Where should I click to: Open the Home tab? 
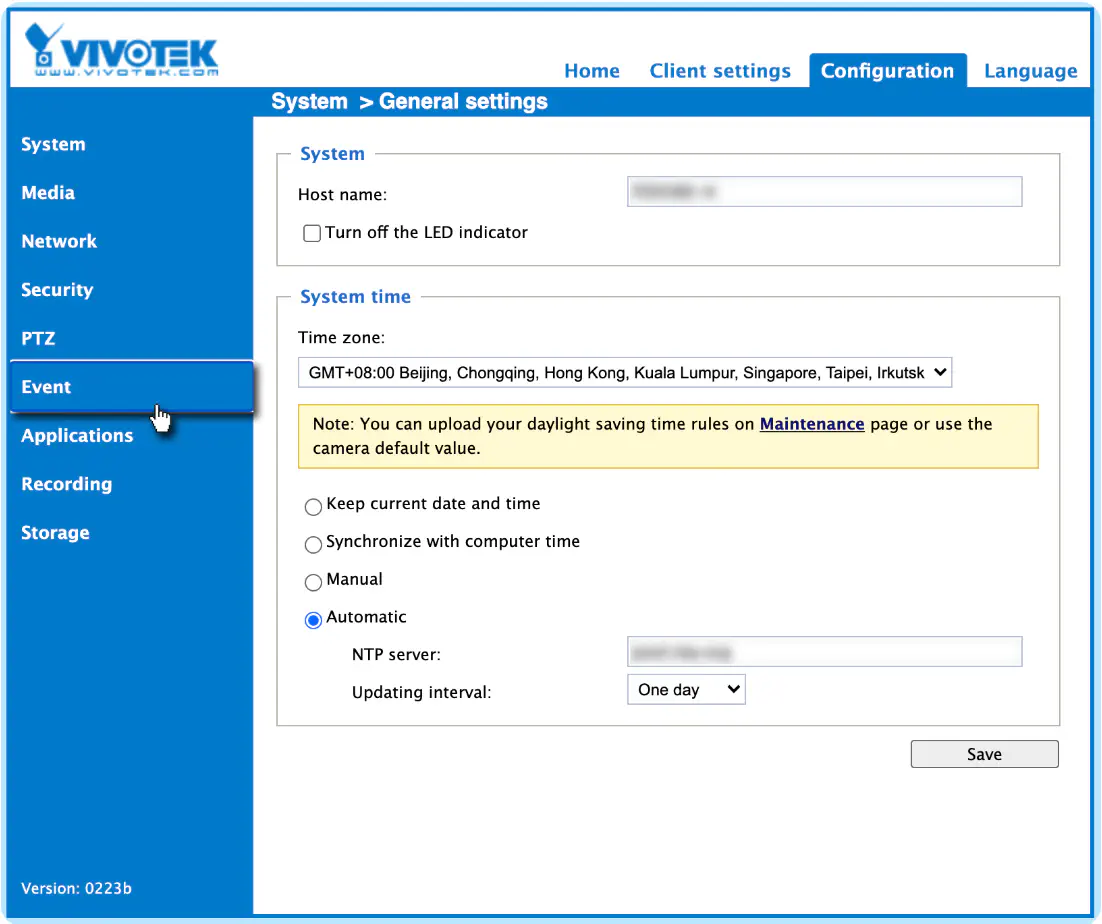pyautogui.click(x=592, y=71)
